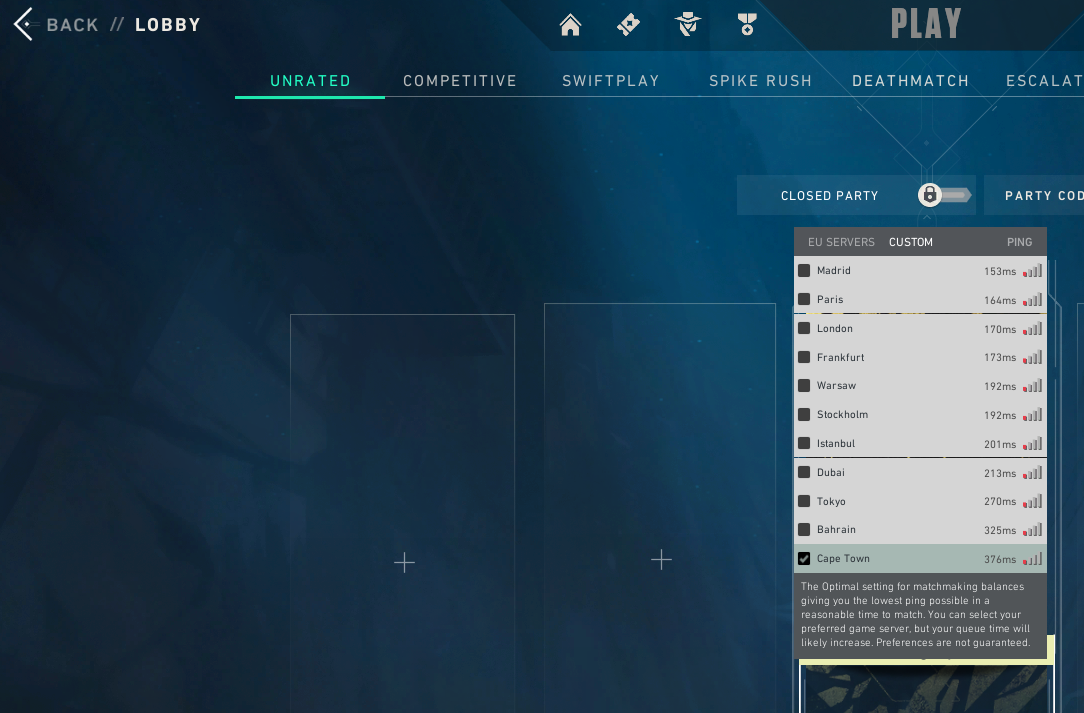Click the 213ms Dubai ping value
Viewport: 1084px width, 713px height.
pos(1000,474)
